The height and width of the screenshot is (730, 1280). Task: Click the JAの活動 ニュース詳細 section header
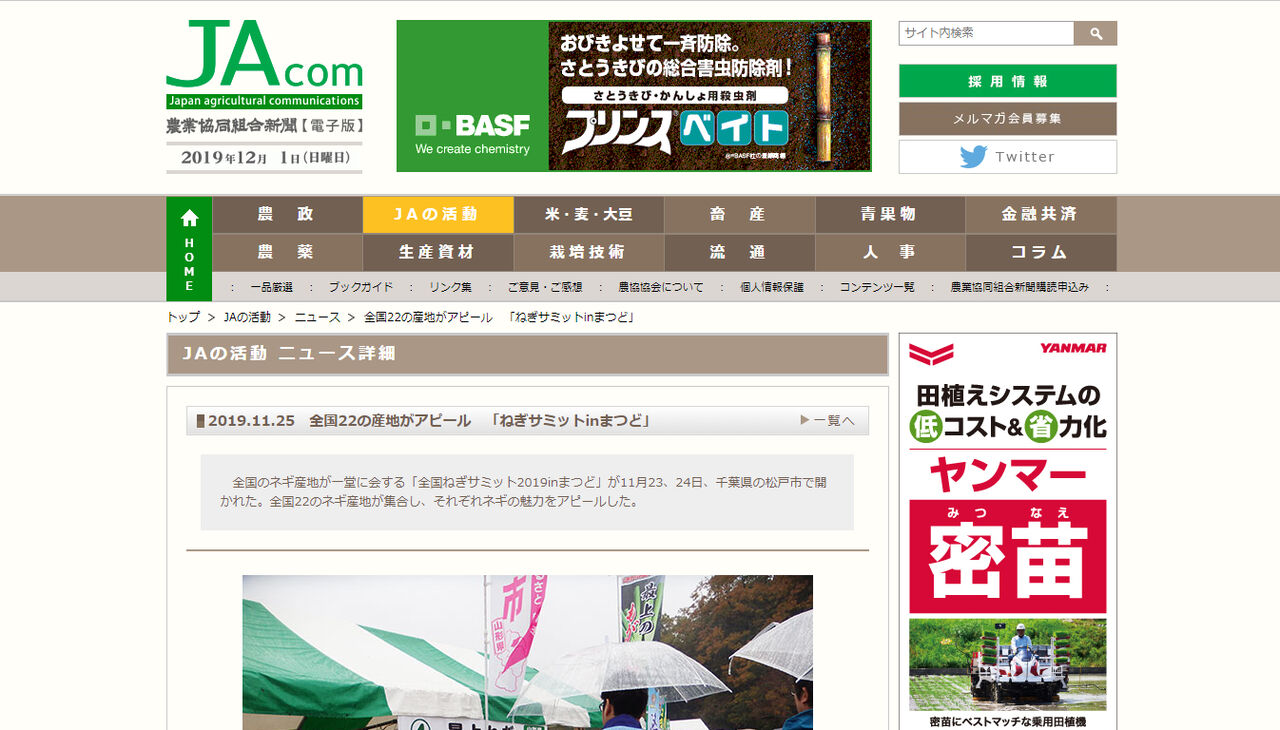(x=527, y=354)
